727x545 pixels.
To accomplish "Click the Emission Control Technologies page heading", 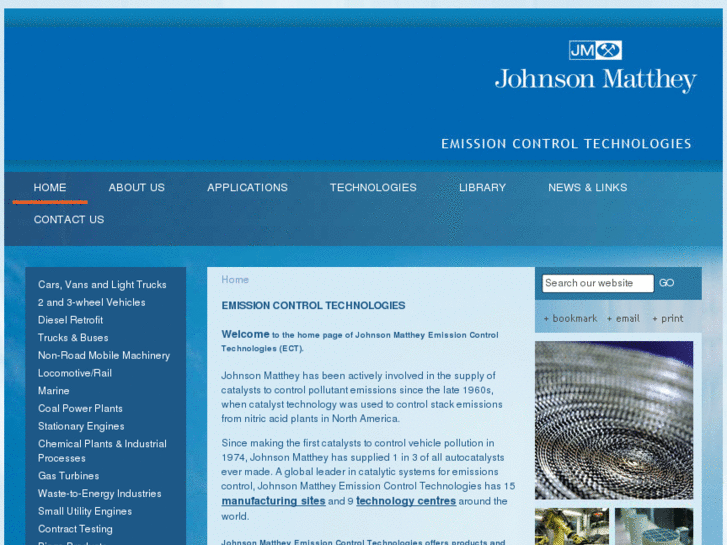I will [313, 305].
